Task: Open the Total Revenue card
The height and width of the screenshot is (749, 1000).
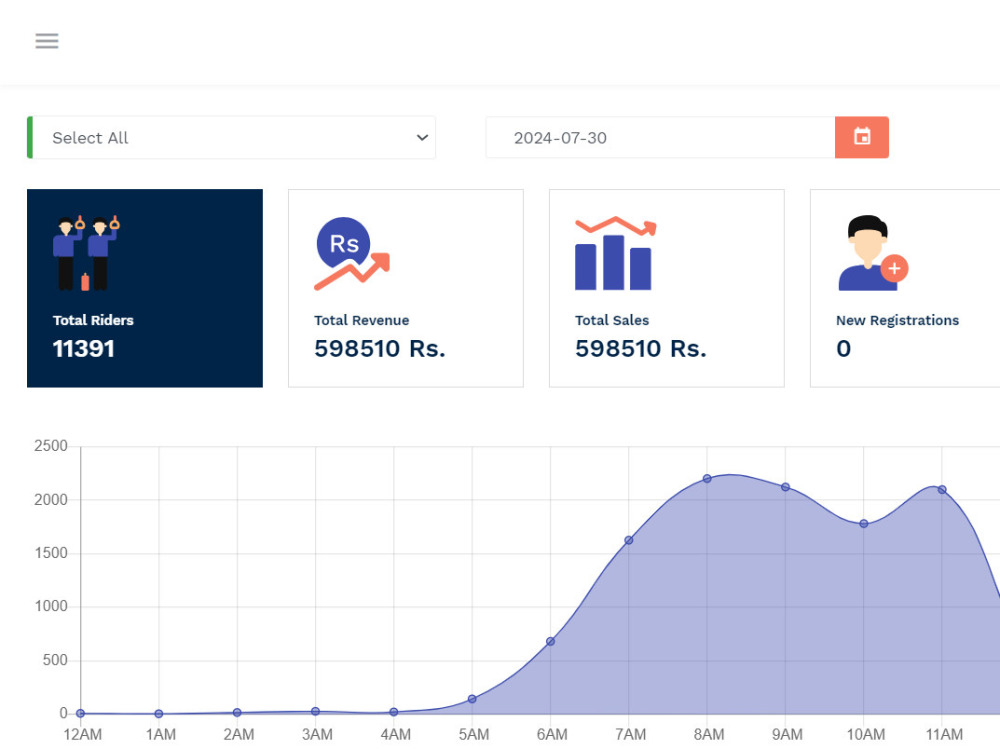Action: coord(406,288)
